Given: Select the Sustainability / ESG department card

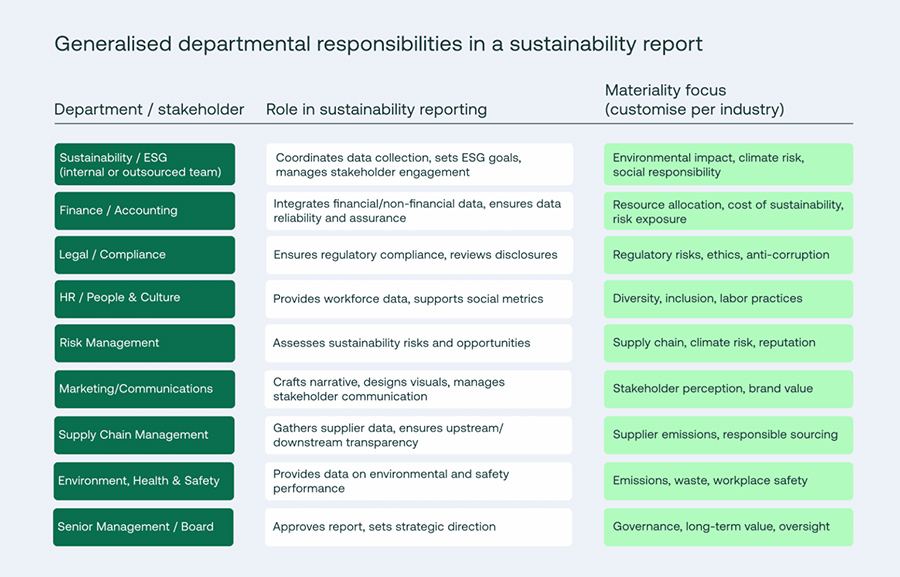Looking at the screenshot, I should pos(144,164).
